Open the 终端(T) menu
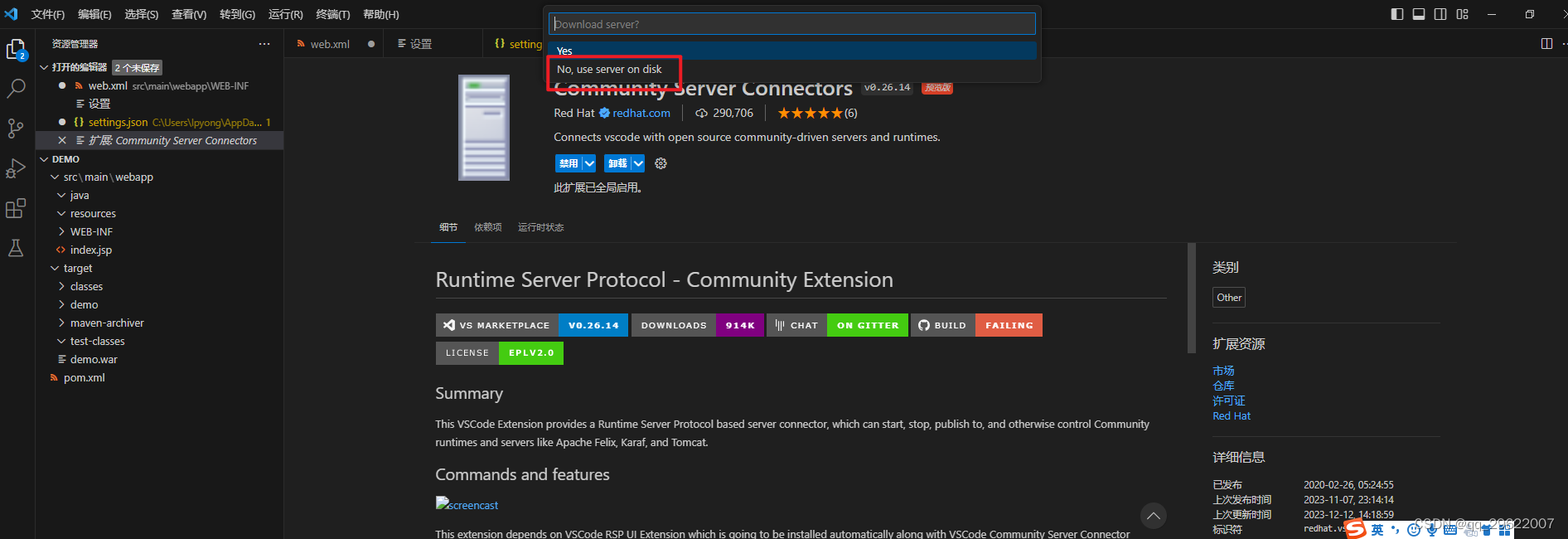Viewport: 1568px width, 539px height. pyautogui.click(x=332, y=14)
